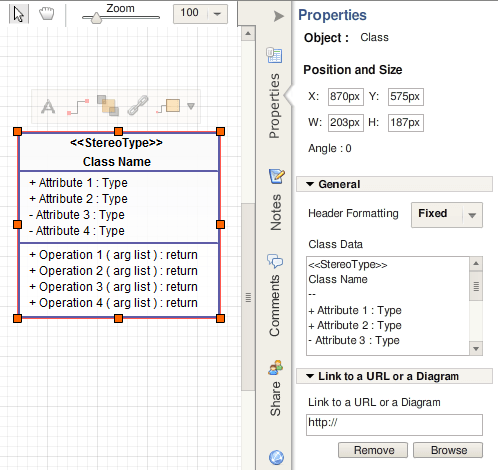Click the Class Data scrollbar thumb
498x470 pixels.
tap(476, 286)
